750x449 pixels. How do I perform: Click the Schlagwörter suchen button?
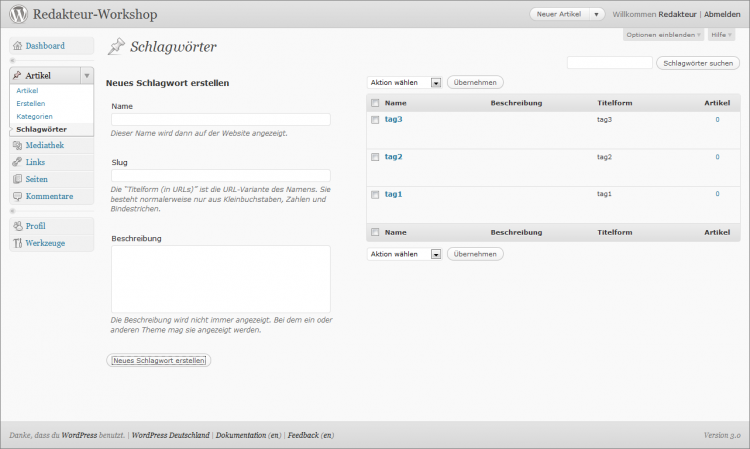698,63
